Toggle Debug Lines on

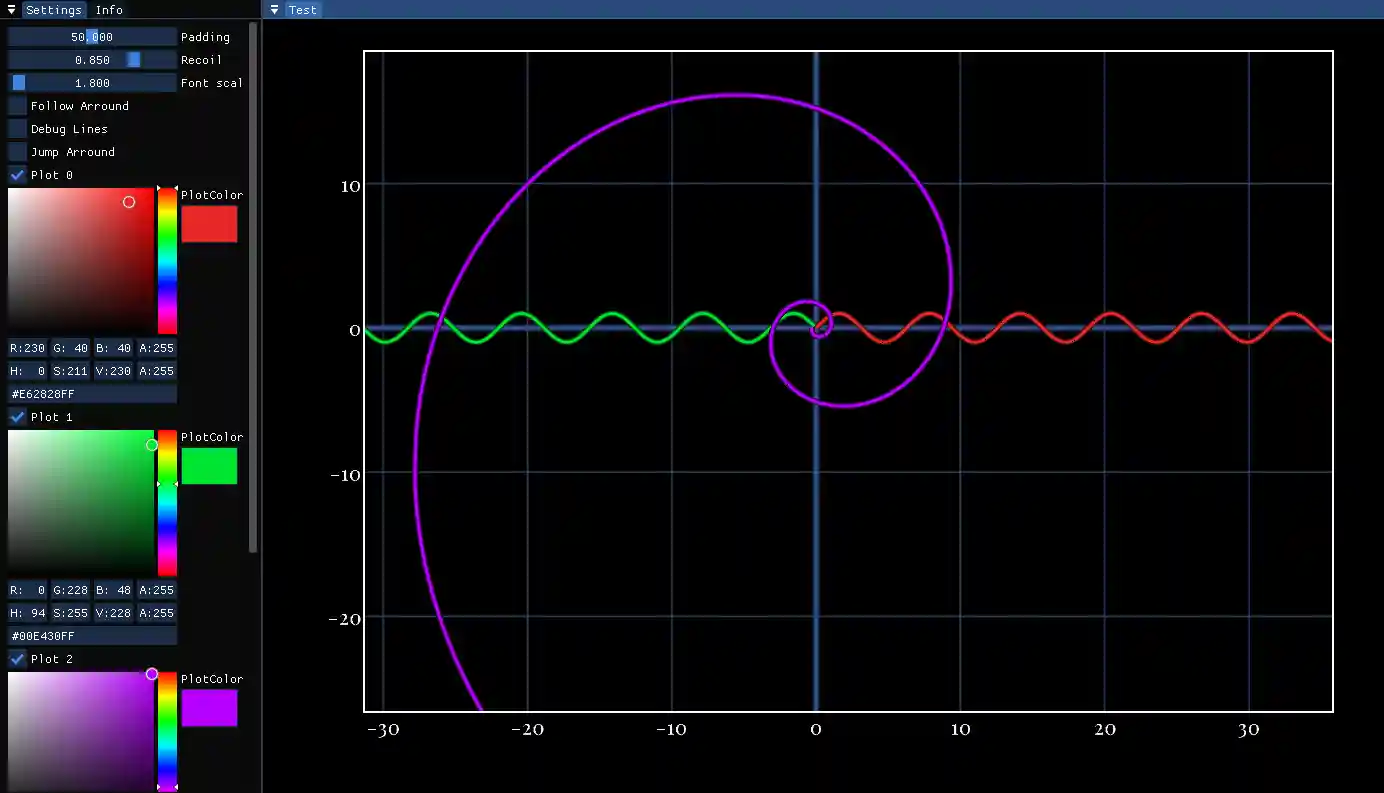16,128
